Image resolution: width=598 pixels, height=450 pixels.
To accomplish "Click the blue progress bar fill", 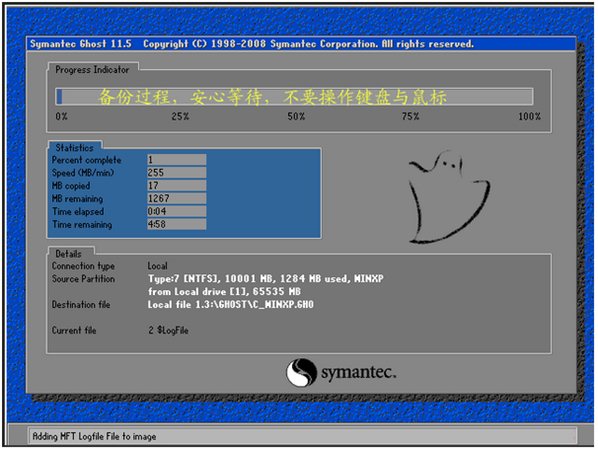I will click(59, 96).
